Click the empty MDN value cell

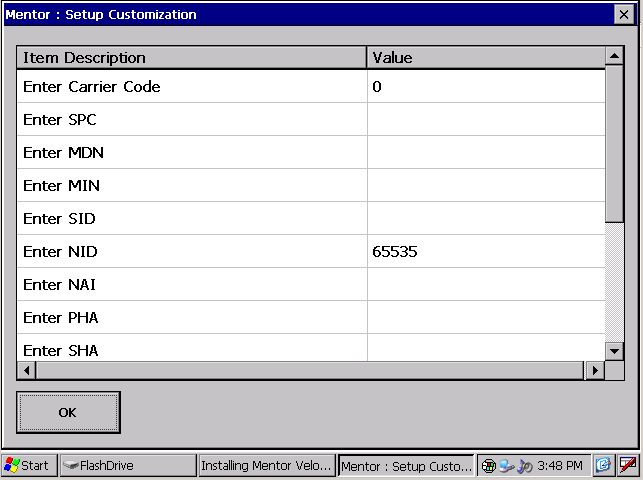click(486, 152)
